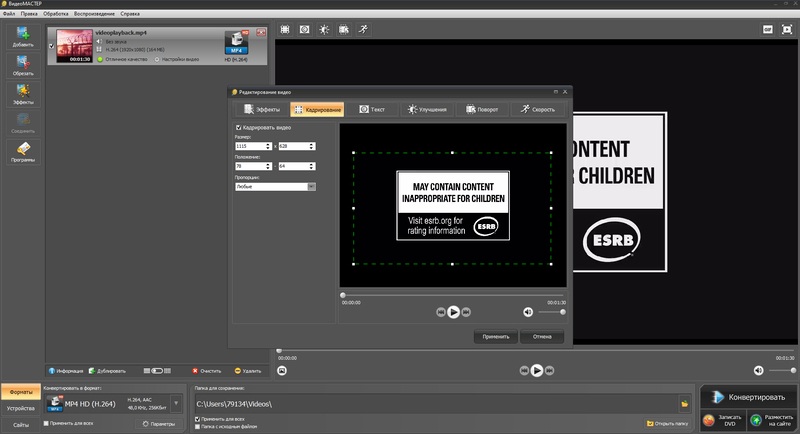This screenshot has height=434, width=800.
Task: Switch to the Текст tab
Action: click(x=372, y=109)
